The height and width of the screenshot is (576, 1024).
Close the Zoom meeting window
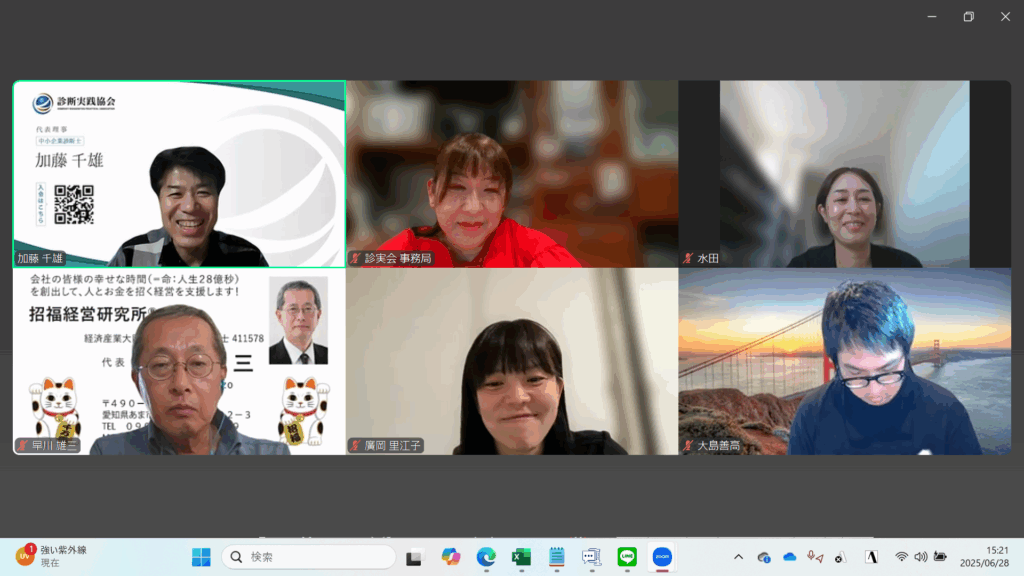(1005, 16)
